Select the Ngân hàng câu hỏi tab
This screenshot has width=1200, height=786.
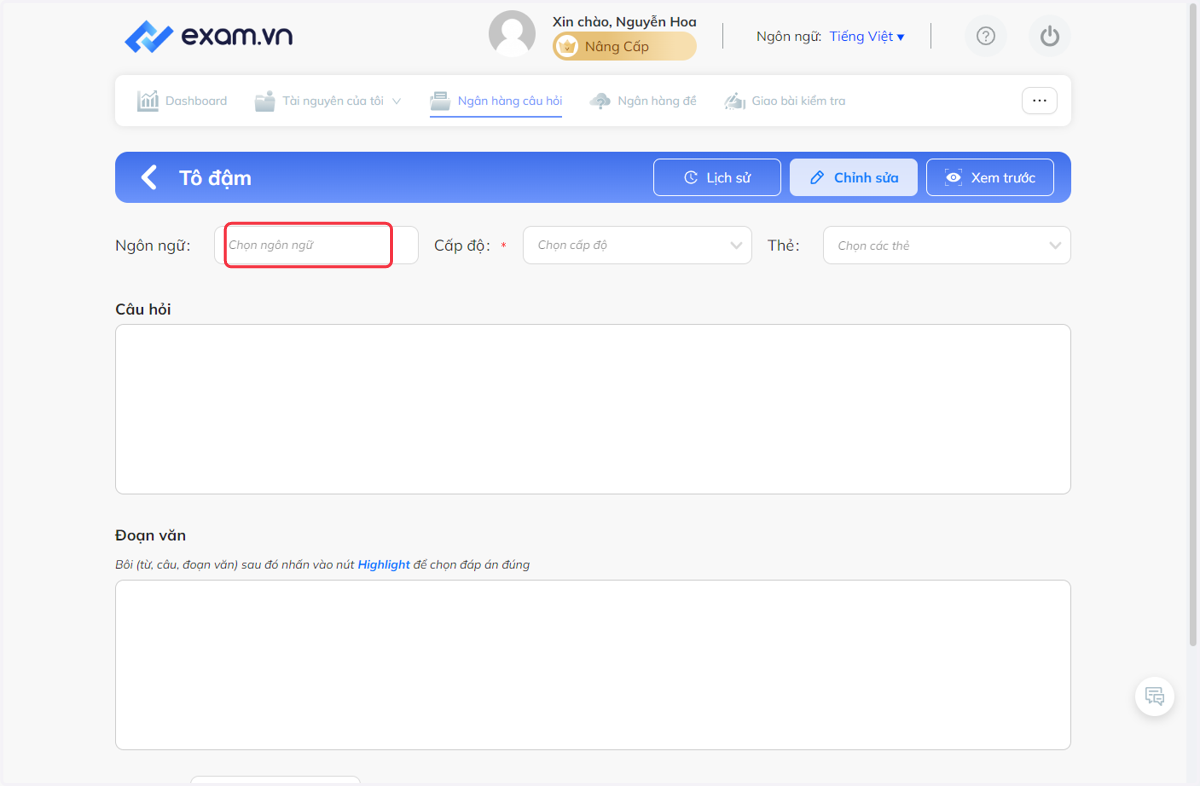(496, 101)
